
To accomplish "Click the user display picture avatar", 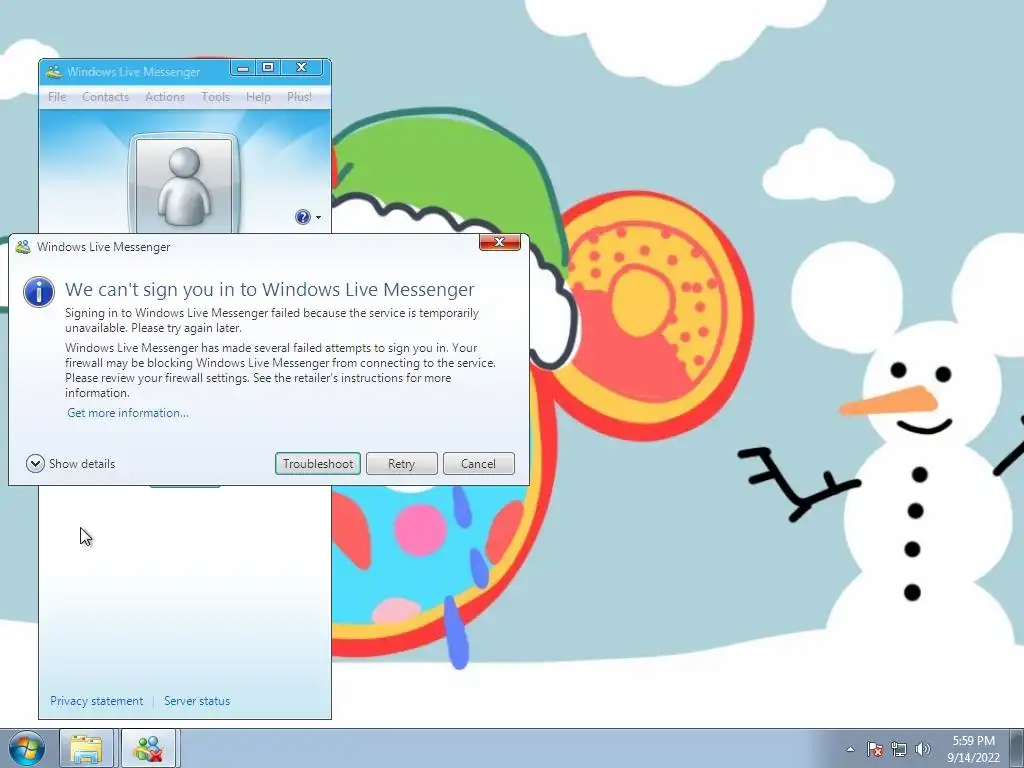I will click(184, 186).
